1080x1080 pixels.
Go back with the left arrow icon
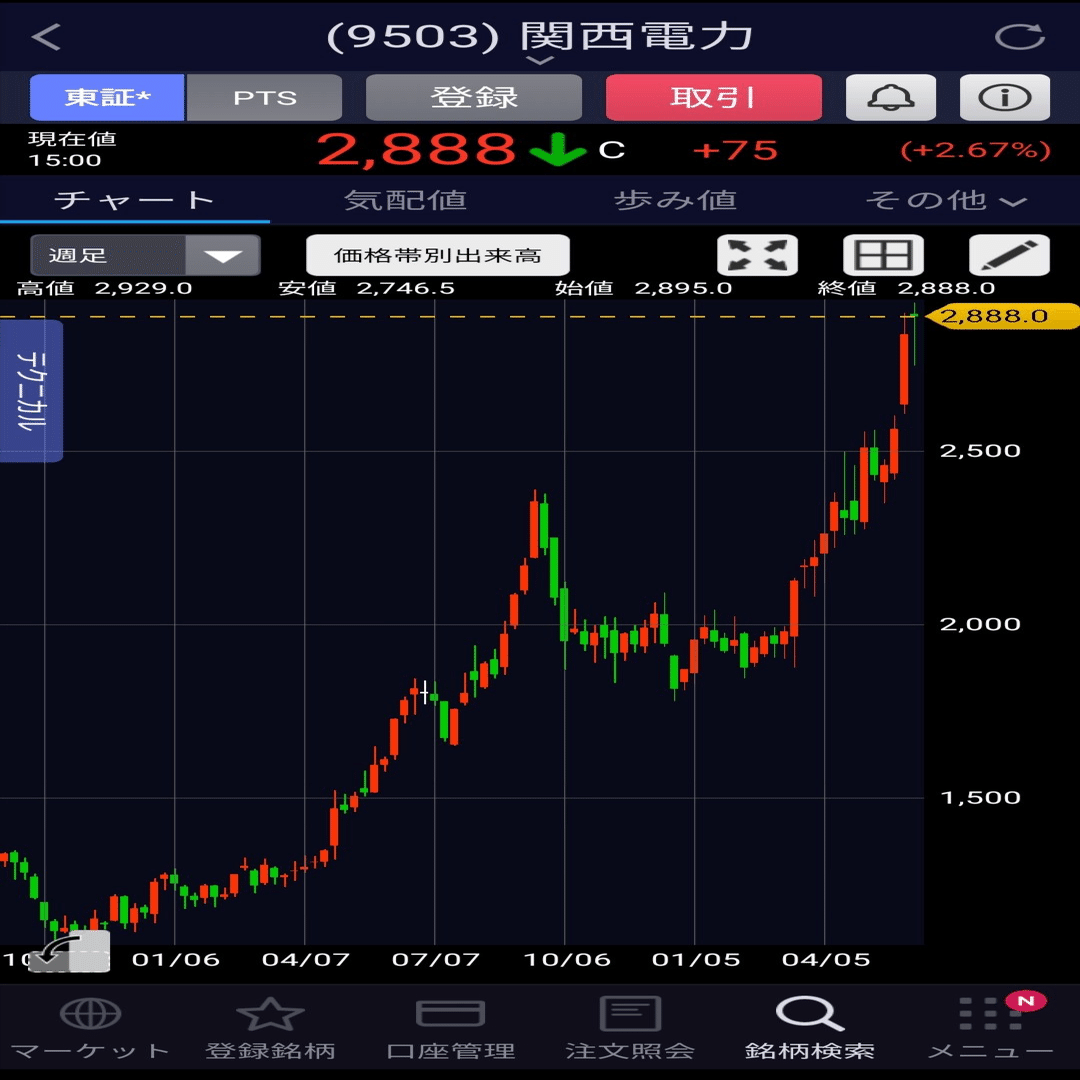coord(46,37)
